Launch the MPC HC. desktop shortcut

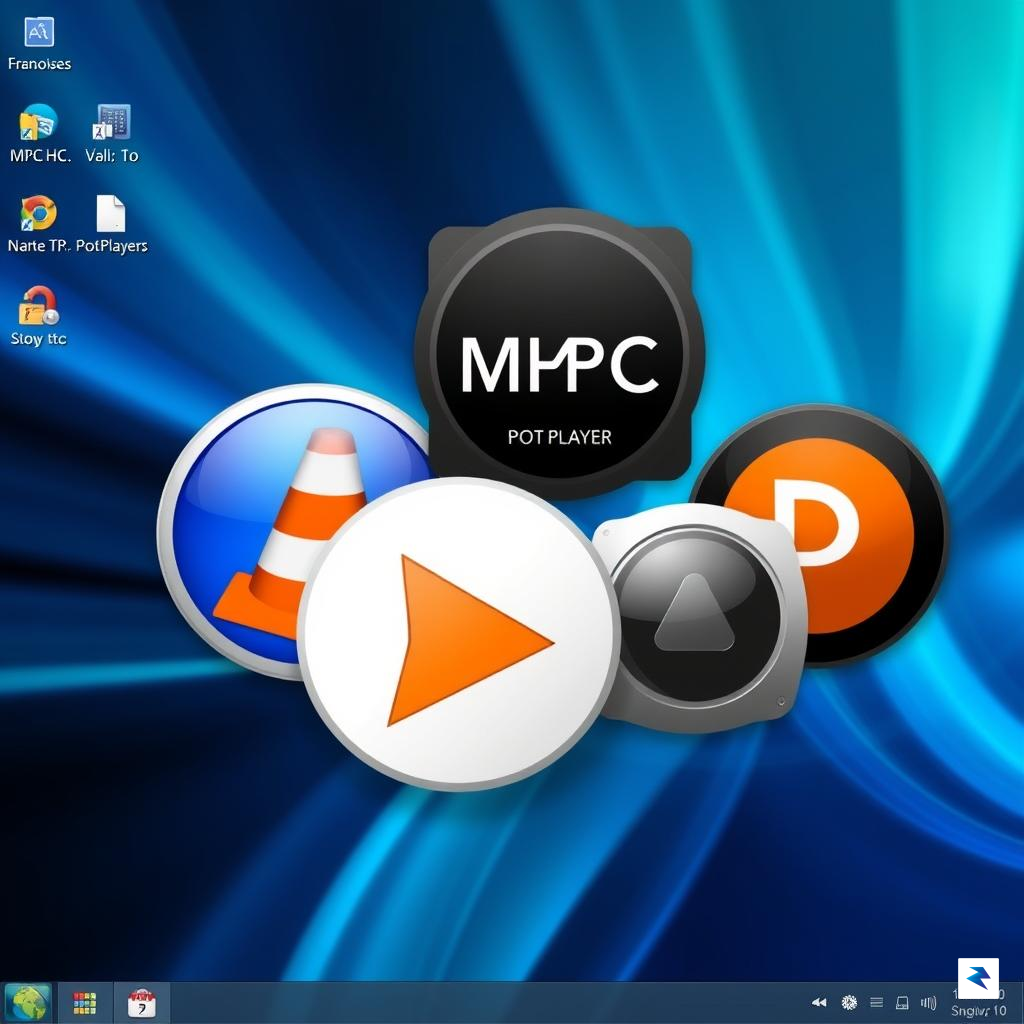pyautogui.click(x=39, y=134)
